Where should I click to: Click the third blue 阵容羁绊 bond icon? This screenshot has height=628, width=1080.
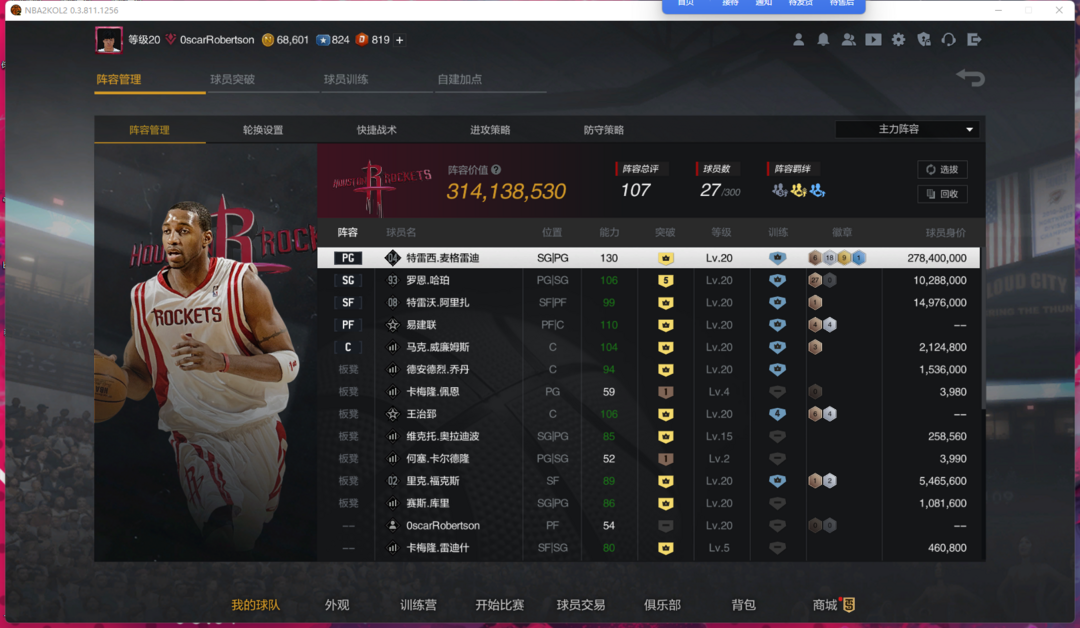817,190
